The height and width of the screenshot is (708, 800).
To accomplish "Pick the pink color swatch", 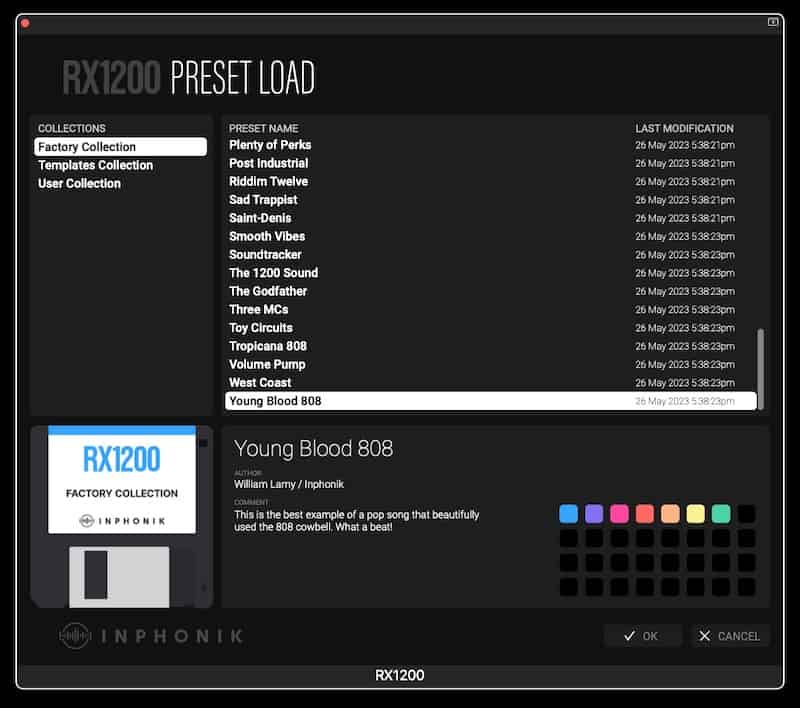I will [x=619, y=514].
